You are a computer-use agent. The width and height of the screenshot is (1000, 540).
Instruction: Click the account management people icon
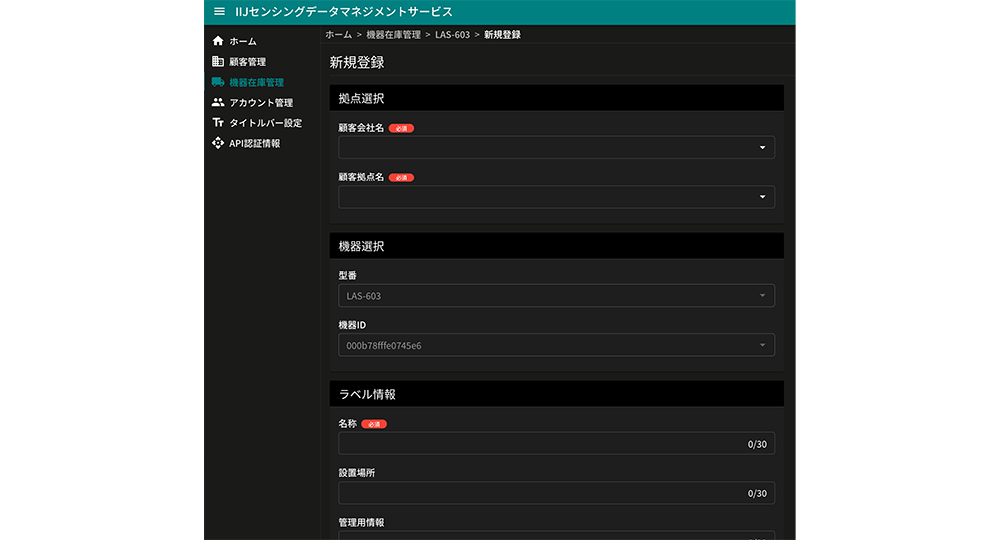point(218,102)
